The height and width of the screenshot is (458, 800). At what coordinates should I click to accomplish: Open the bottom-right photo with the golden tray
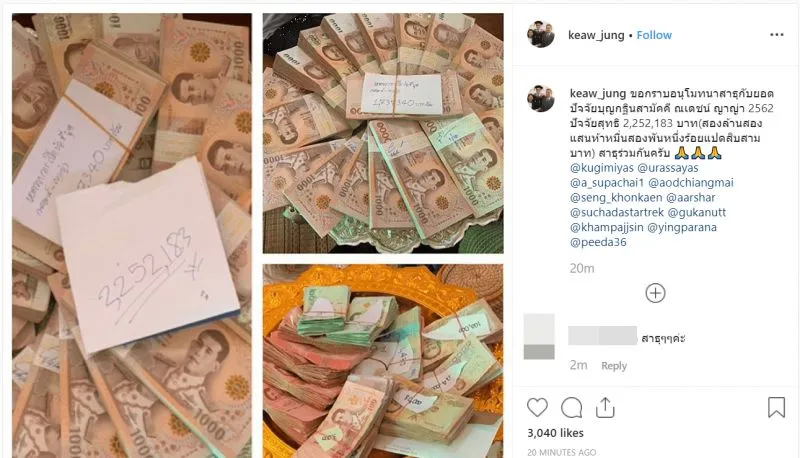pos(383,361)
